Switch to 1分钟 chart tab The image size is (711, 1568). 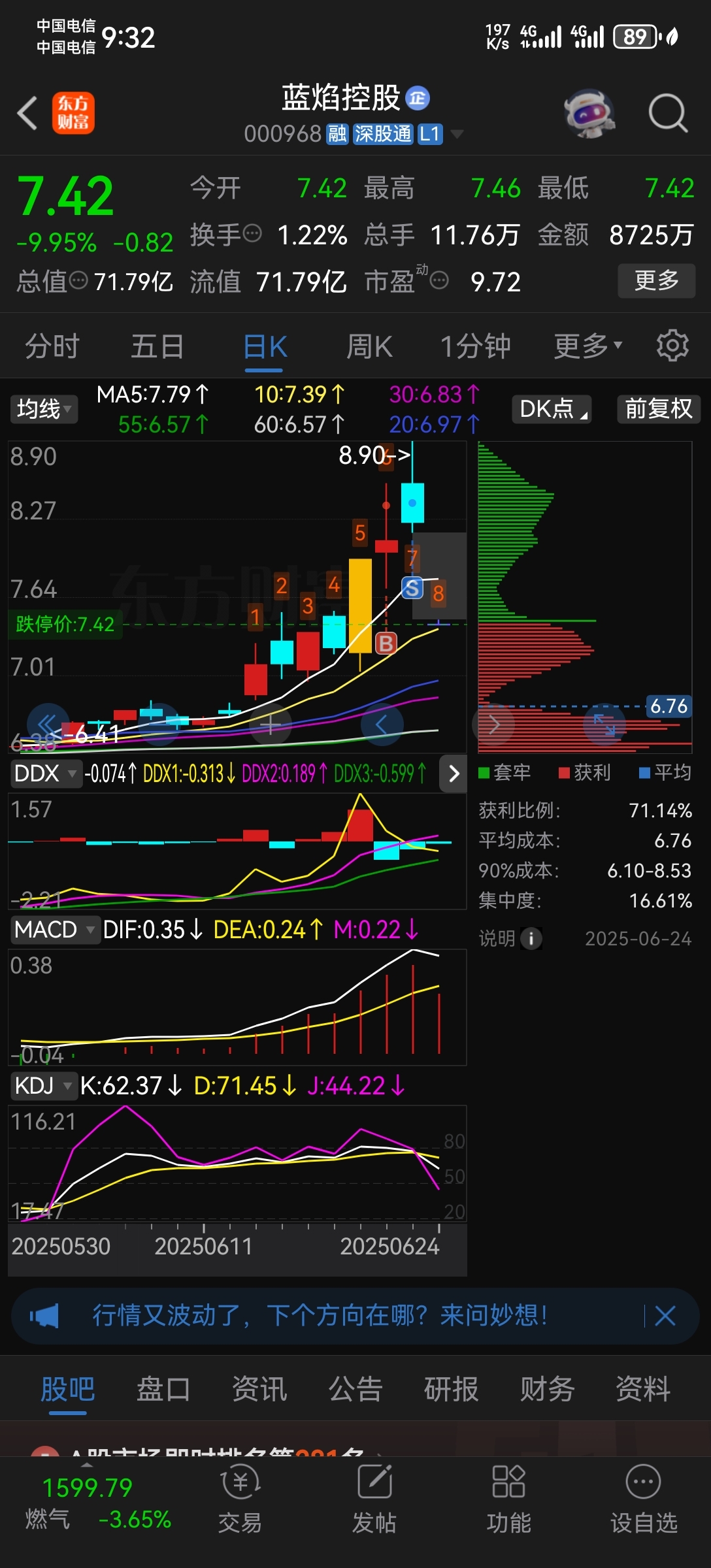pyautogui.click(x=475, y=346)
